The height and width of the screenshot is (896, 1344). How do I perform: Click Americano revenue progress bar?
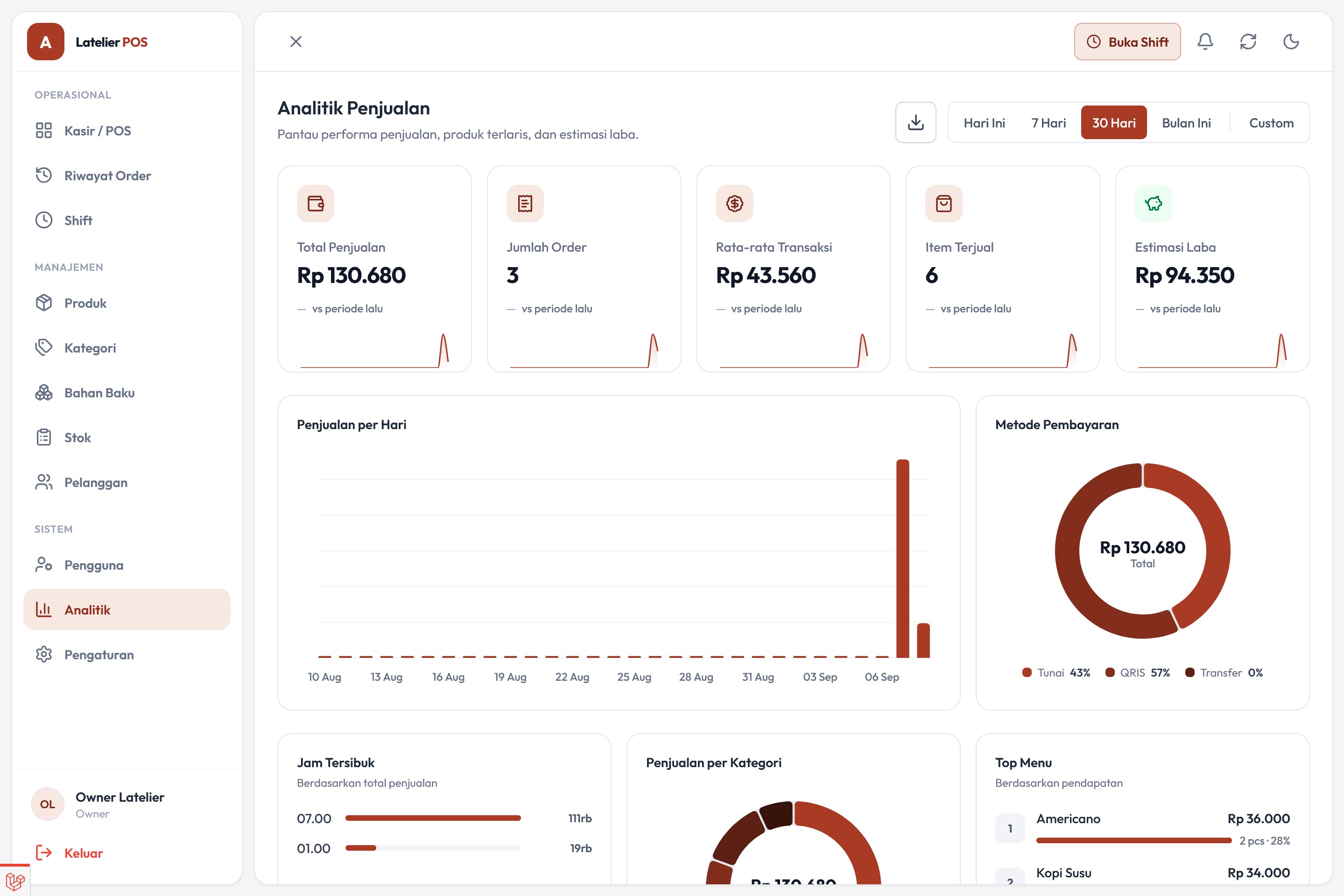point(1134,840)
